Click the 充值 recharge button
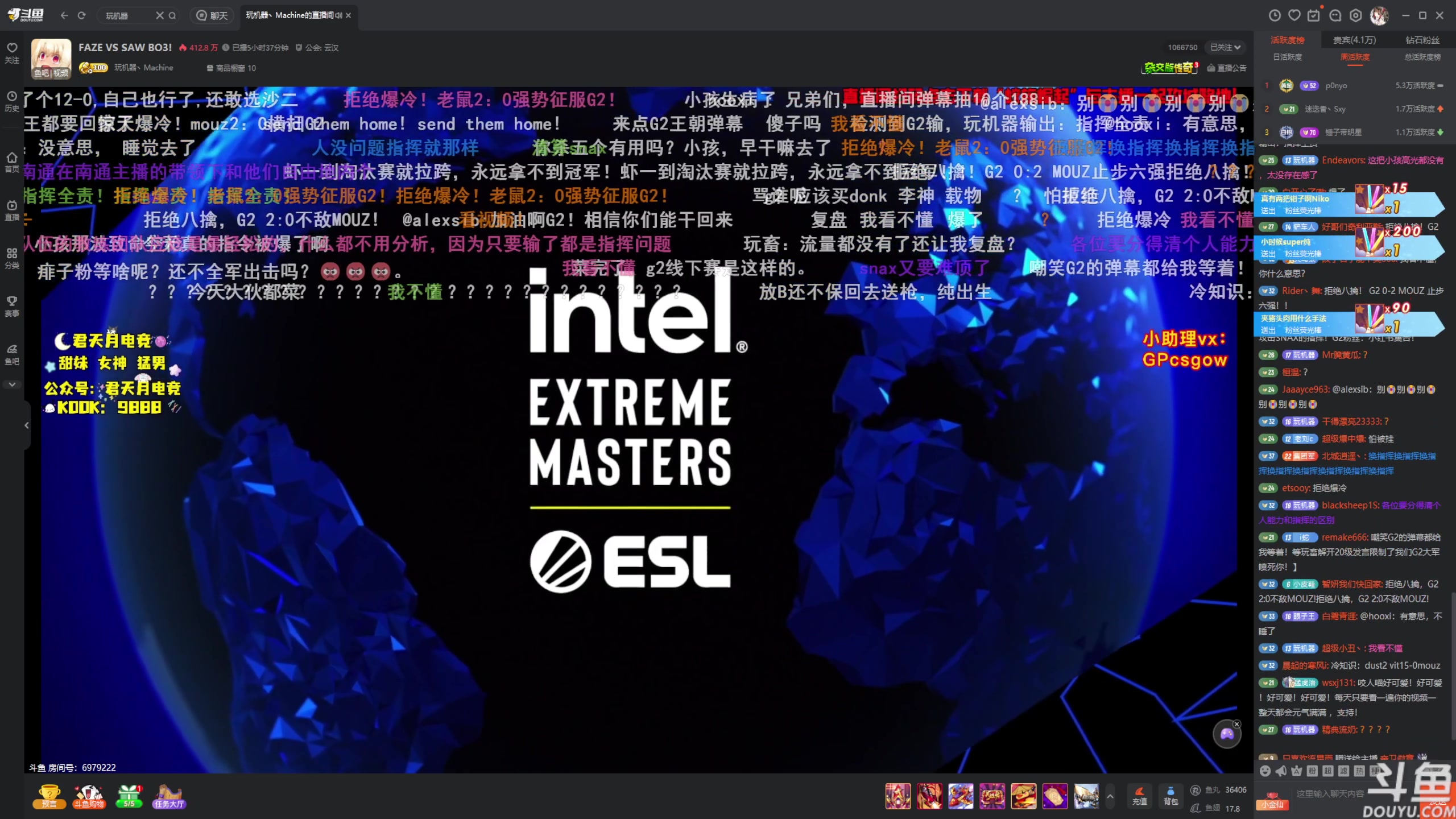Image resolution: width=1456 pixels, height=819 pixels. [x=1139, y=796]
